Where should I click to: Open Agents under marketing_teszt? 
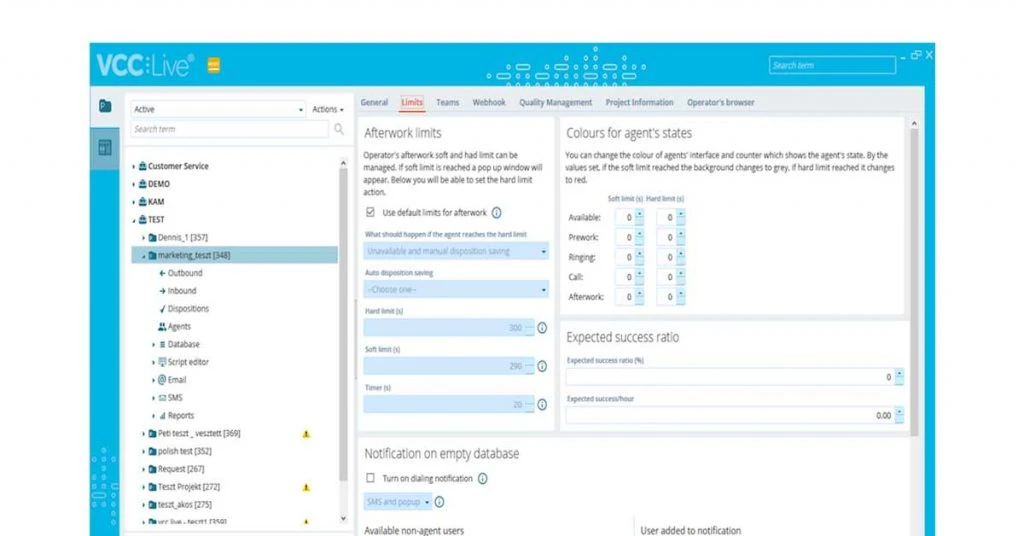(179, 326)
